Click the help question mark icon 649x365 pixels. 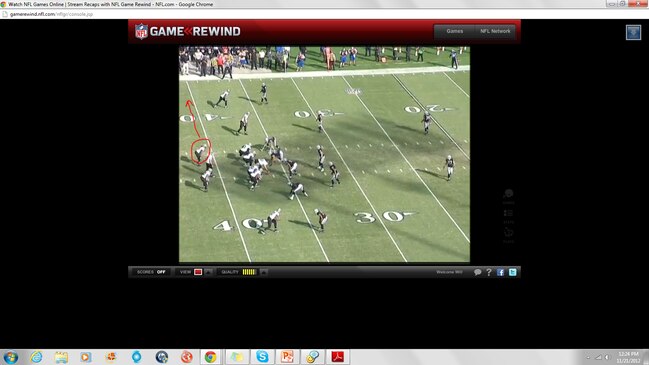pyautogui.click(x=489, y=272)
